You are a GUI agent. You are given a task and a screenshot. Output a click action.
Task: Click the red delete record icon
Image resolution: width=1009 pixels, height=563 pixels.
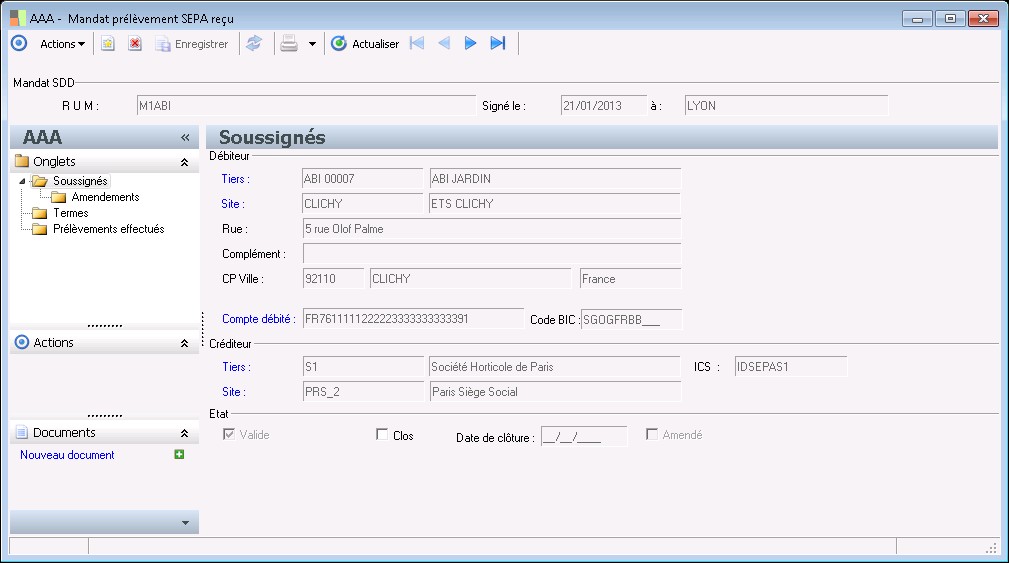(135, 44)
